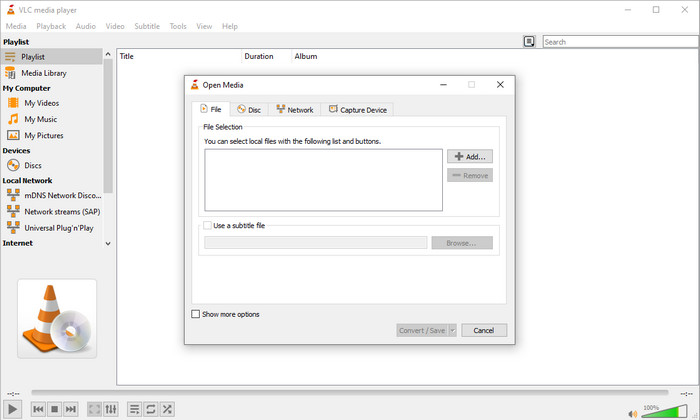
Task: Select Universal Plug'n'Play item
Action: pyautogui.click(x=52, y=228)
